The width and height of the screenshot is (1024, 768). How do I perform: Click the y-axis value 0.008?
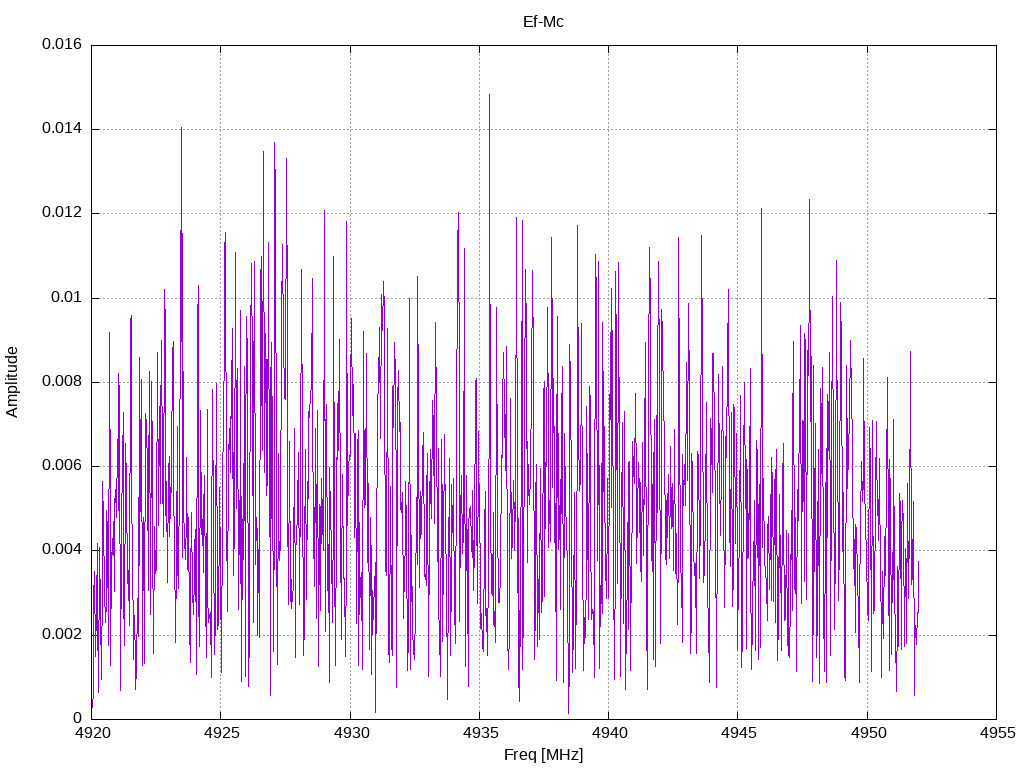62,381
